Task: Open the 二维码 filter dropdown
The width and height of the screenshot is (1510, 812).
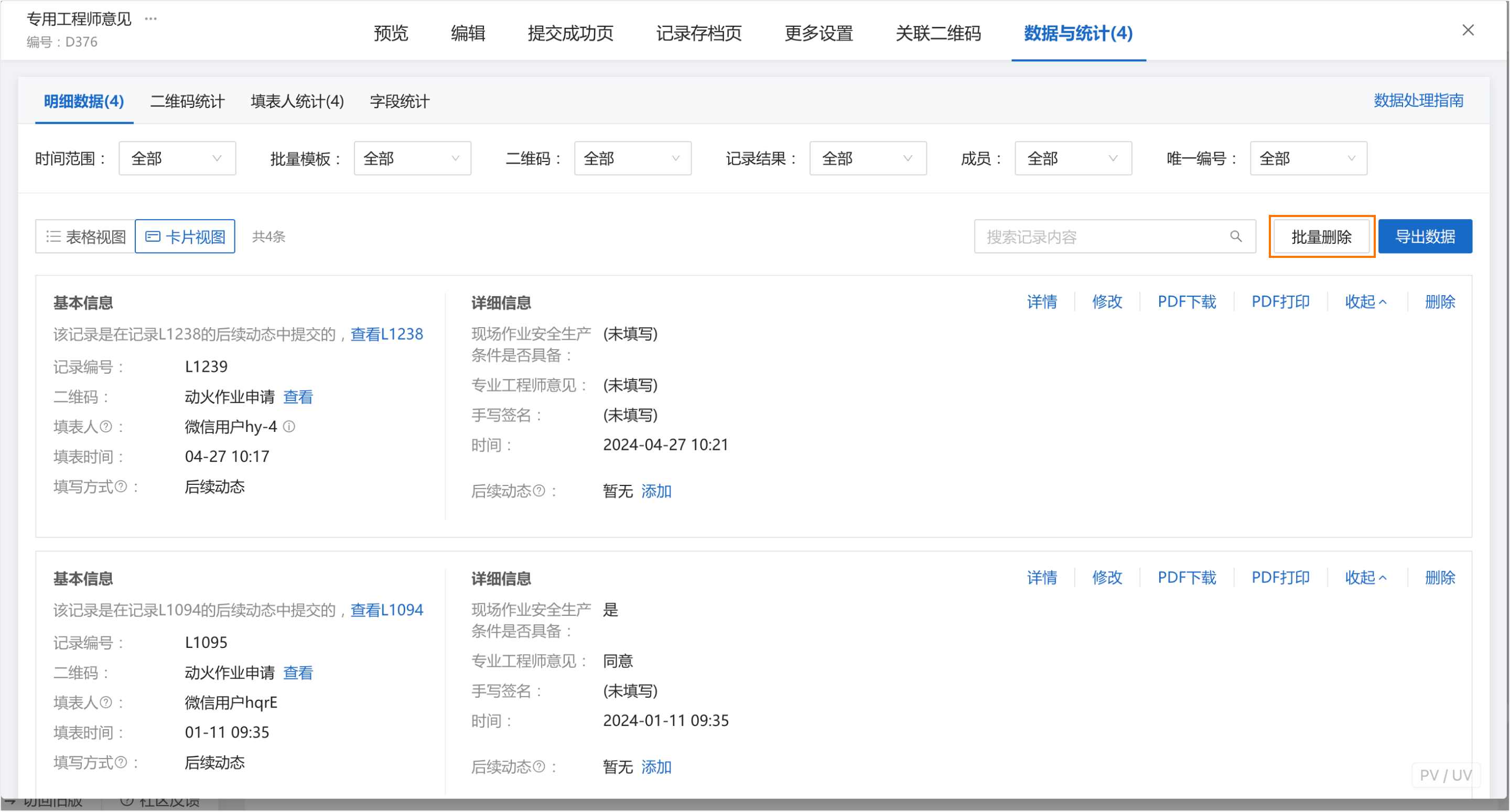Action: point(632,158)
